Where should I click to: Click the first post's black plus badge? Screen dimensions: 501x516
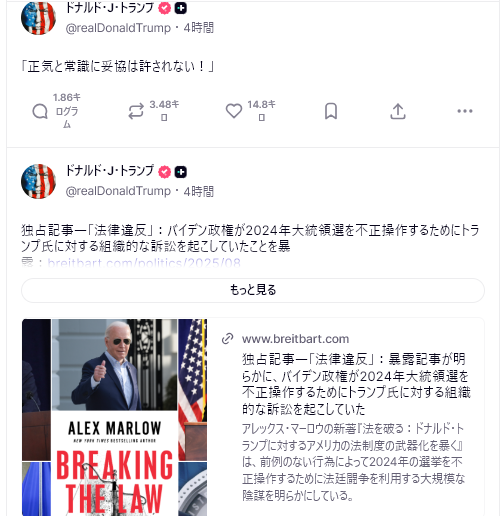coord(181,8)
